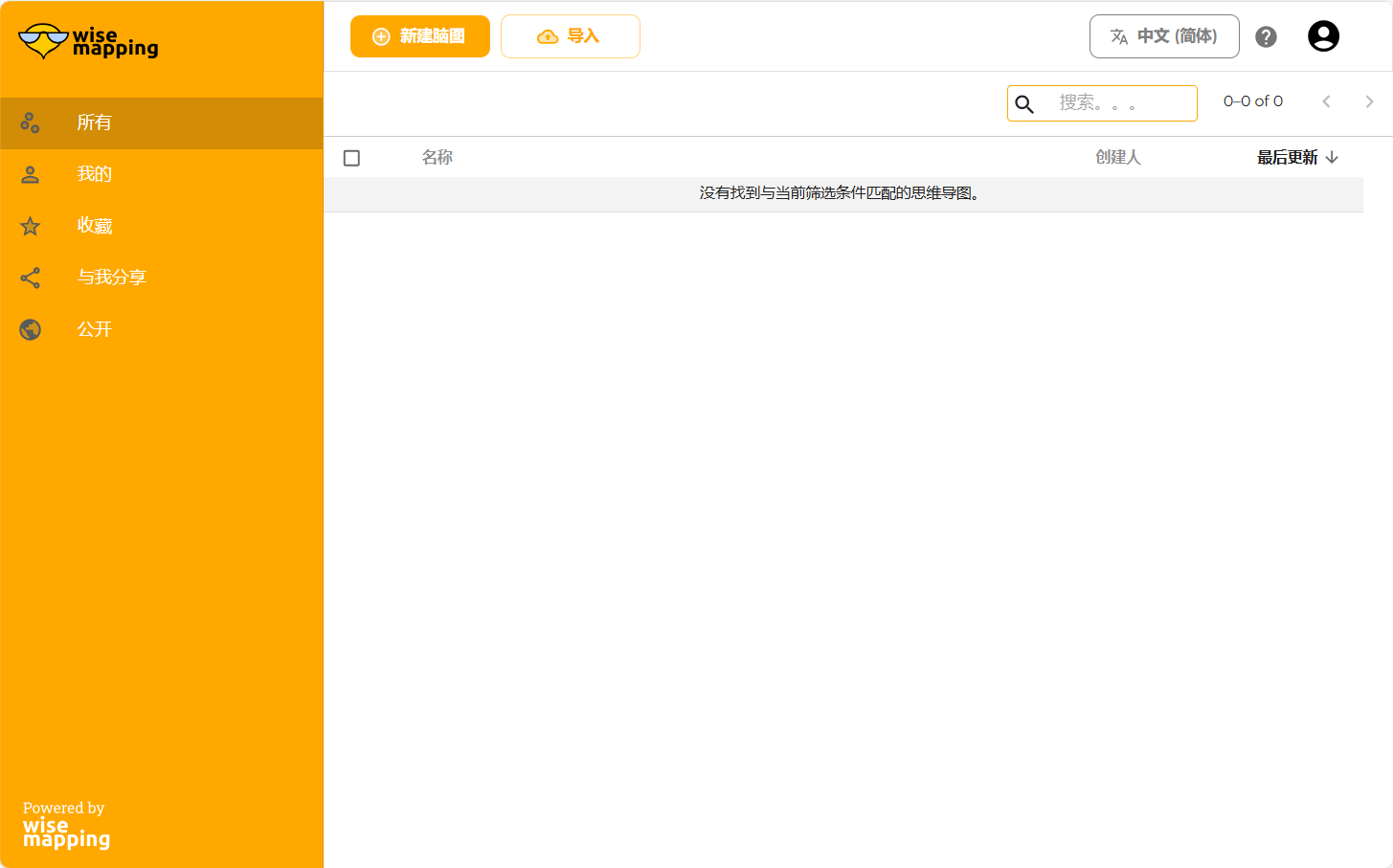Viewport: 1393px width, 868px height.
Task: Toggle the select-all checkbox in table header
Action: tap(351, 158)
